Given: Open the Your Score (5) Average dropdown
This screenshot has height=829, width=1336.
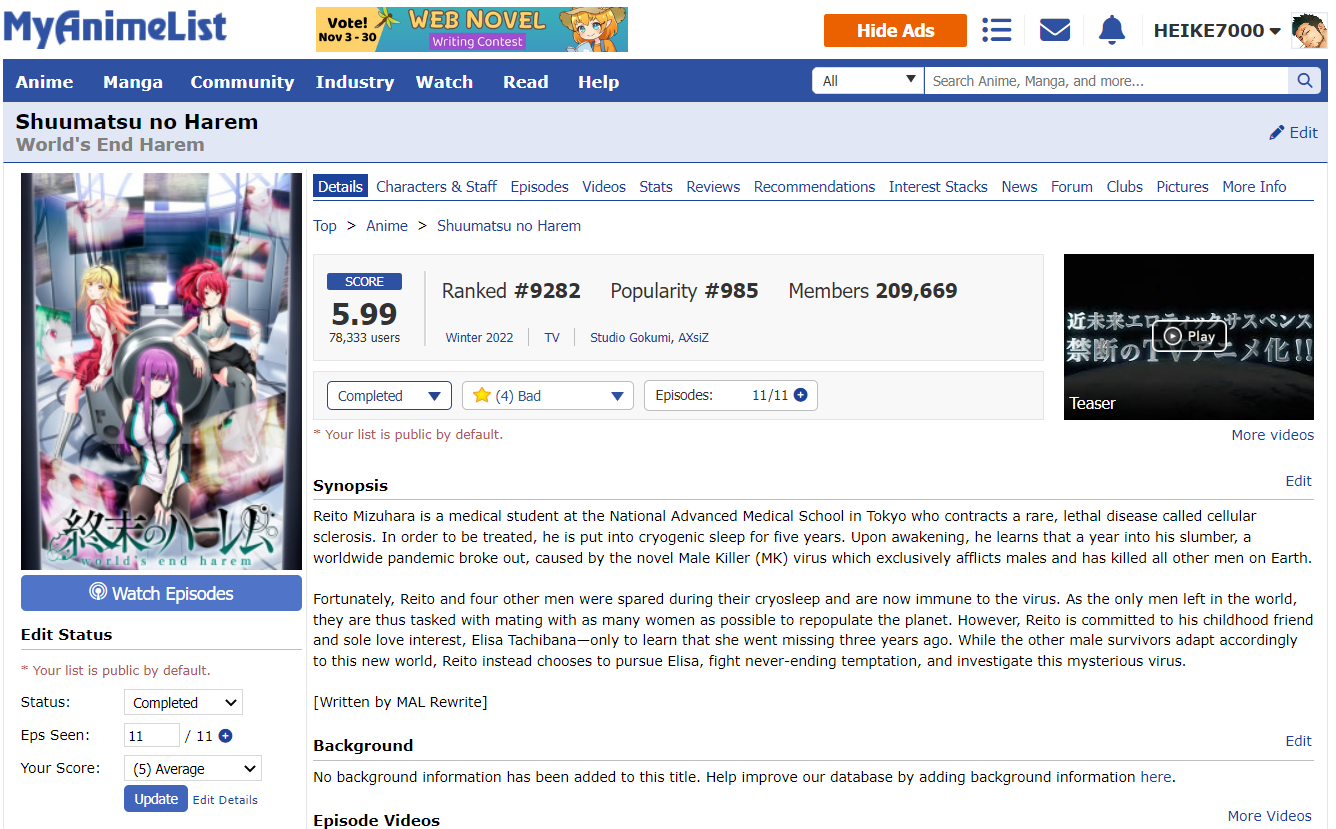Looking at the screenshot, I should [x=193, y=769].
